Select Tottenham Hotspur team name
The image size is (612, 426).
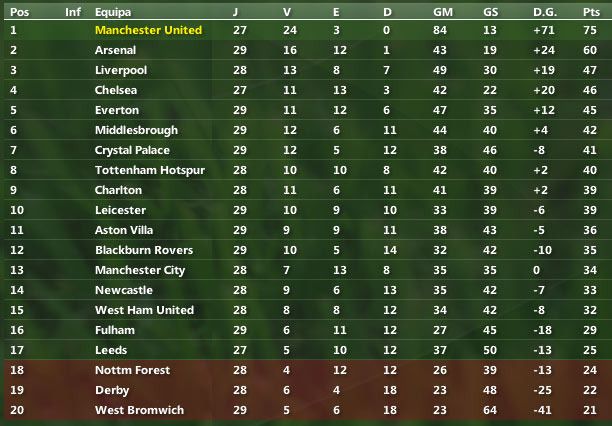pos(149,170)
